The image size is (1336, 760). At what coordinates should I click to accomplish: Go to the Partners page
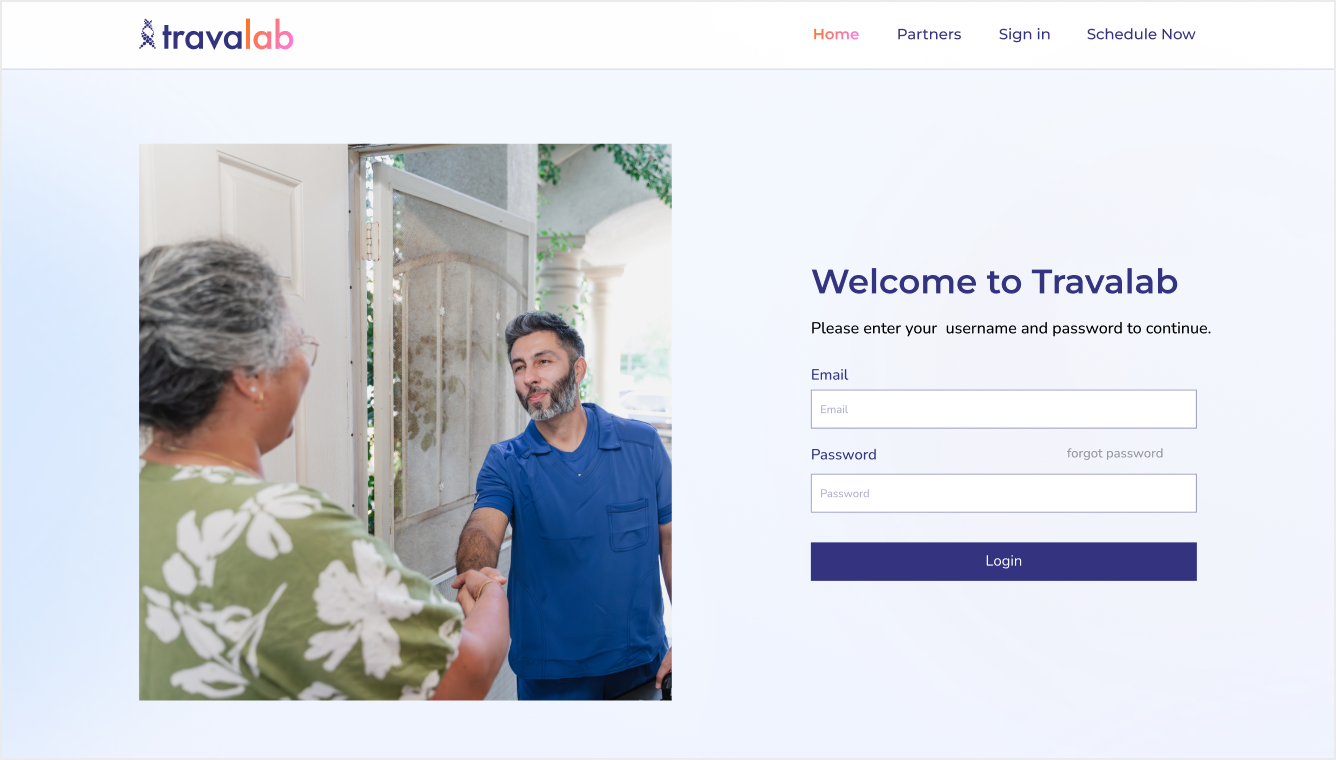click(929, 34)
